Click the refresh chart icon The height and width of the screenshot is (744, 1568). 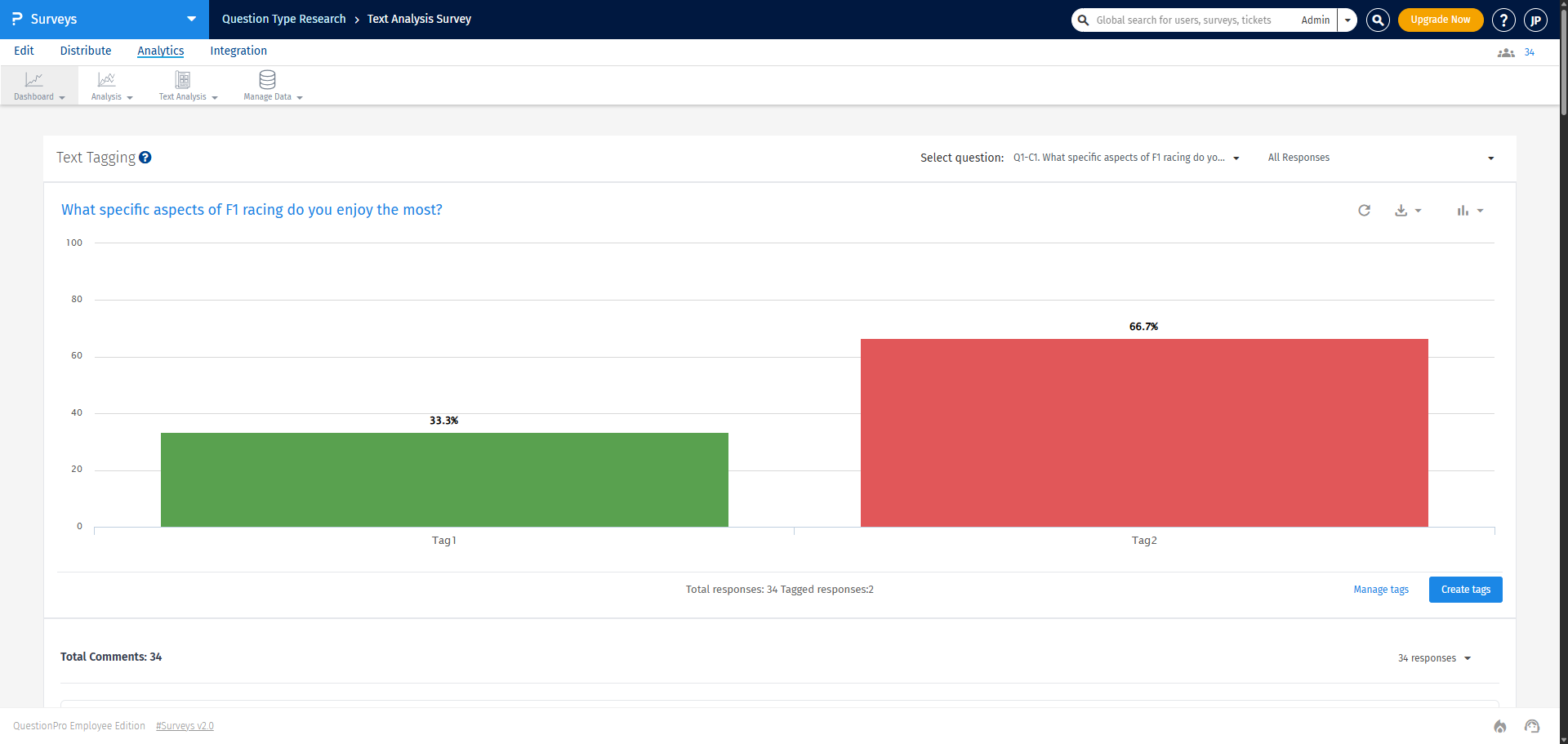click(1364, 211)
